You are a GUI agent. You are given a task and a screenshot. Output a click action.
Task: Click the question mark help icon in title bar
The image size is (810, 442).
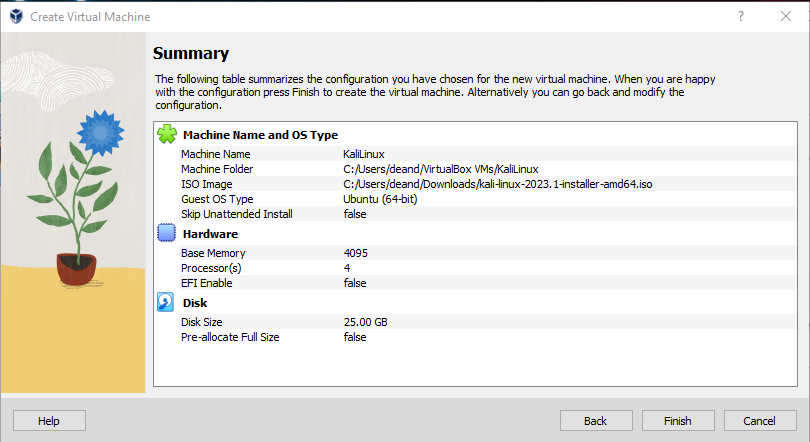pos(741,16)
